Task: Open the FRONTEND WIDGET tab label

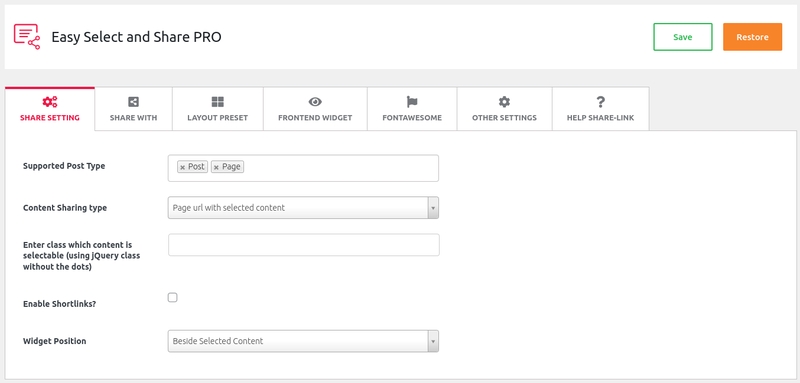Action: coord(315,118)
